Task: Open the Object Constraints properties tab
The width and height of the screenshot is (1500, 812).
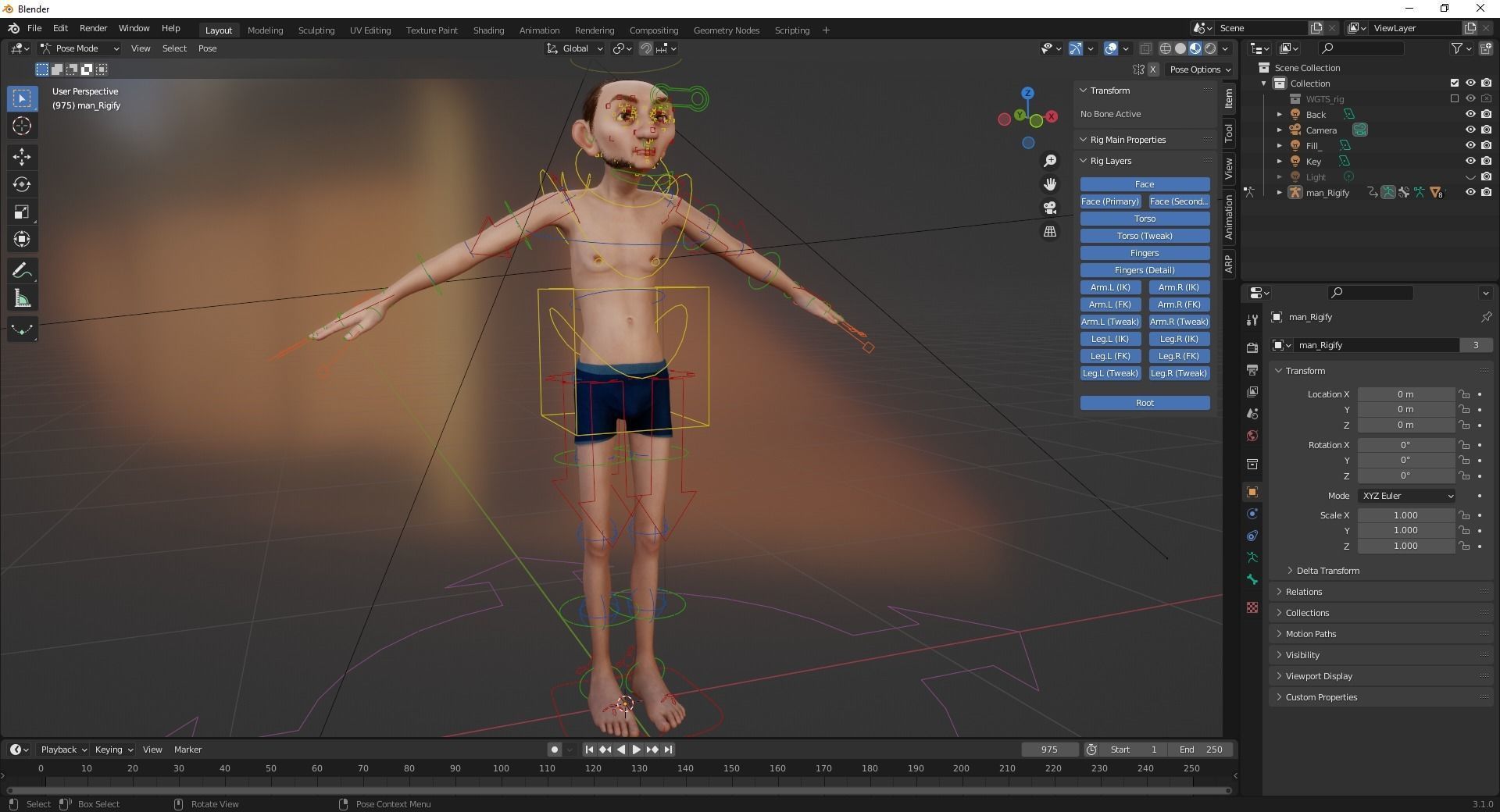Action: (x=1252, y=536)
